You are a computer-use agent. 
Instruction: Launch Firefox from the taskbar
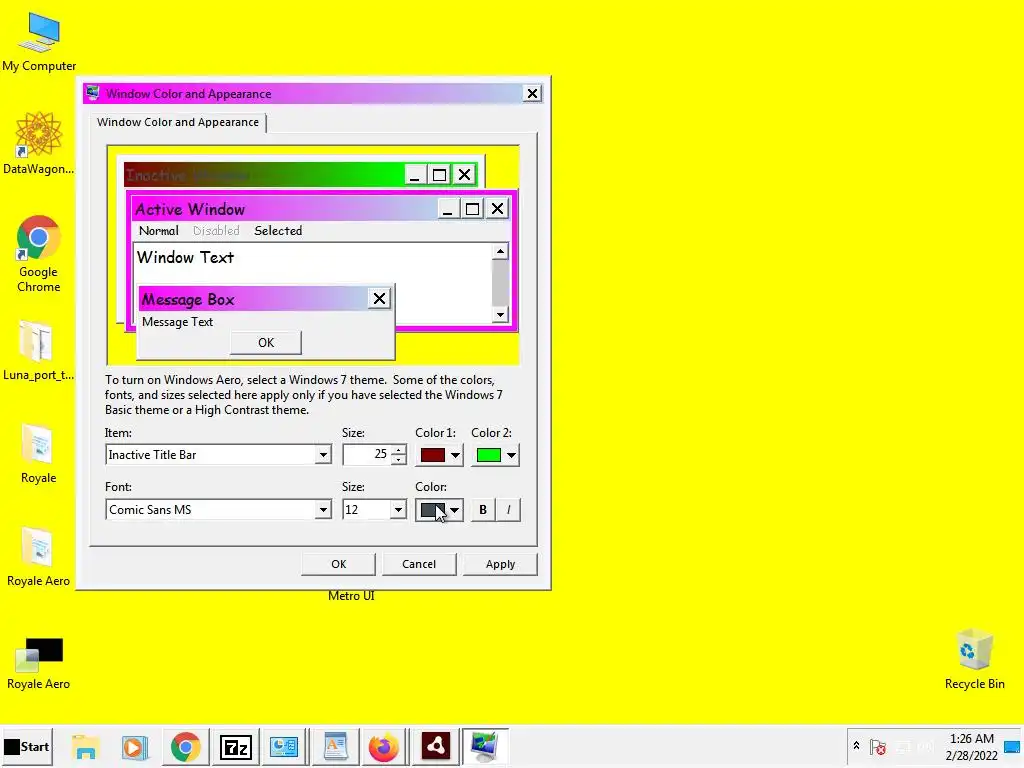coord(383,746)
